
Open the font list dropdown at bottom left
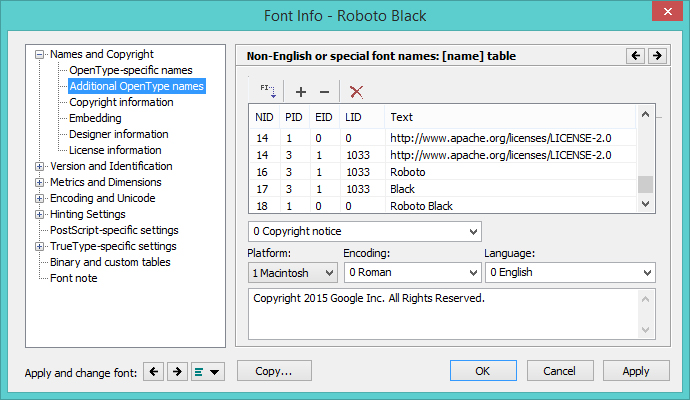[209, 372]
